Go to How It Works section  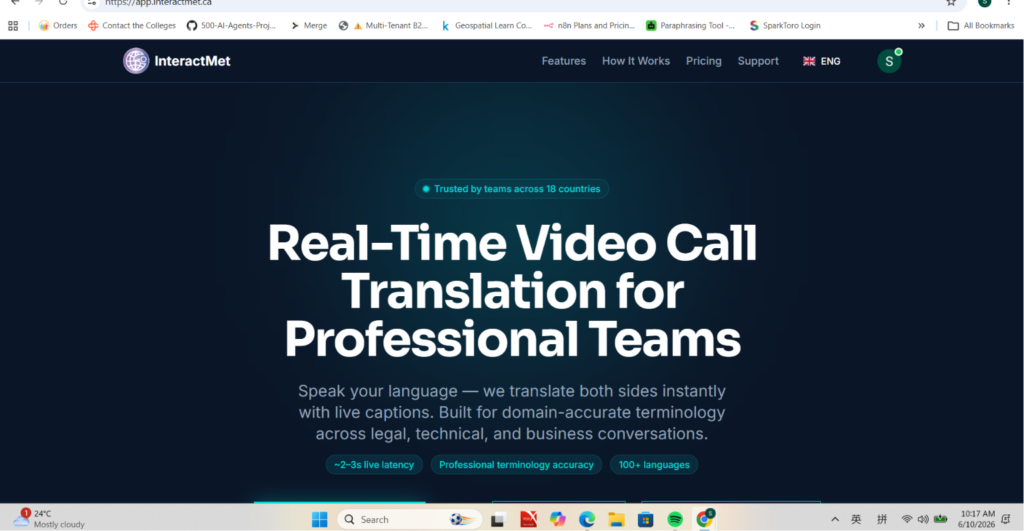click(x=635, y=61)
